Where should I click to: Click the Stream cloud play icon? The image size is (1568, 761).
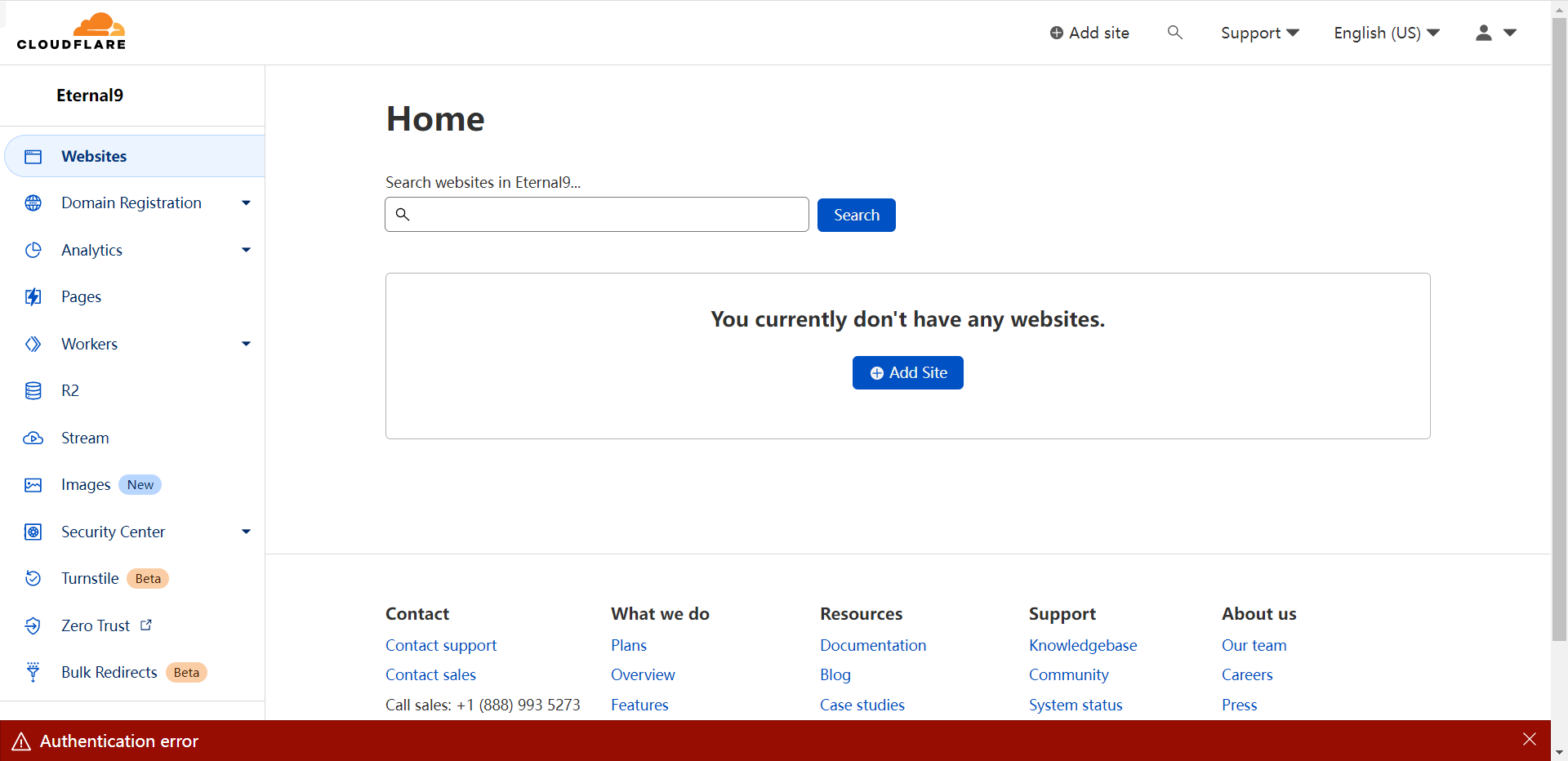coord(33,438)
